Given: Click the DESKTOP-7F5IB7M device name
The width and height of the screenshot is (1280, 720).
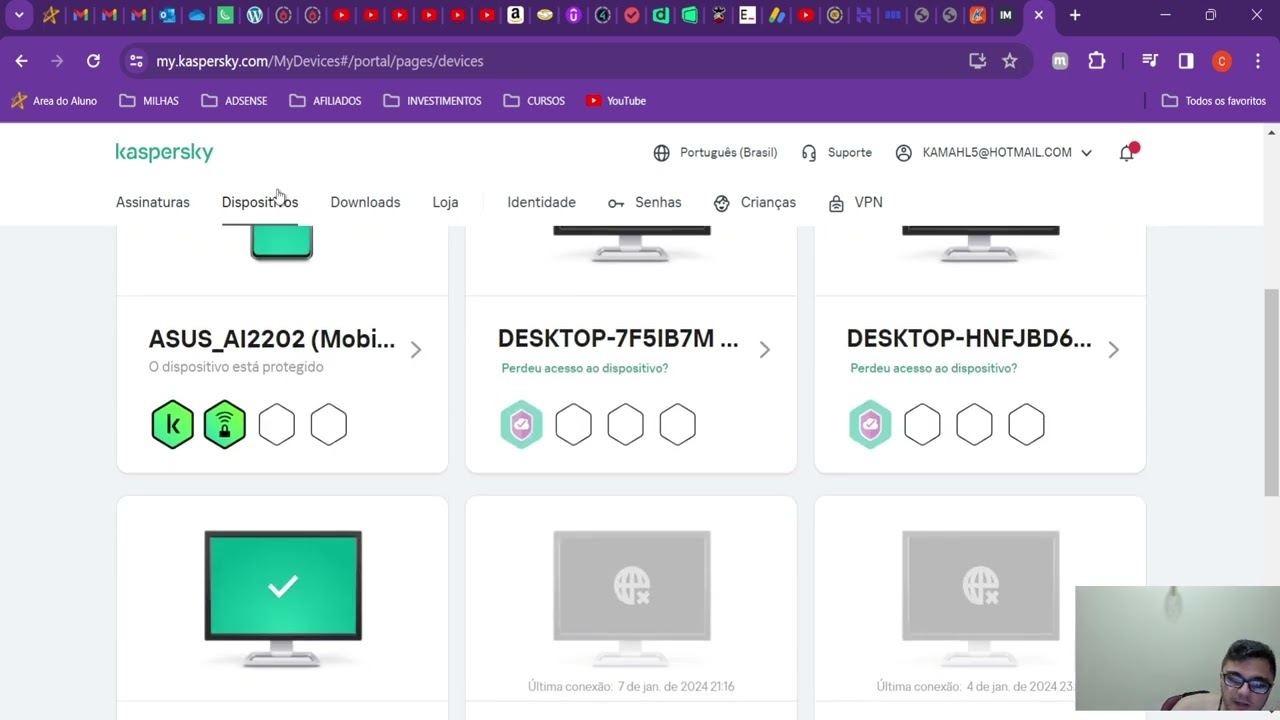Looking at the screenshot, I should coord(618,339).
